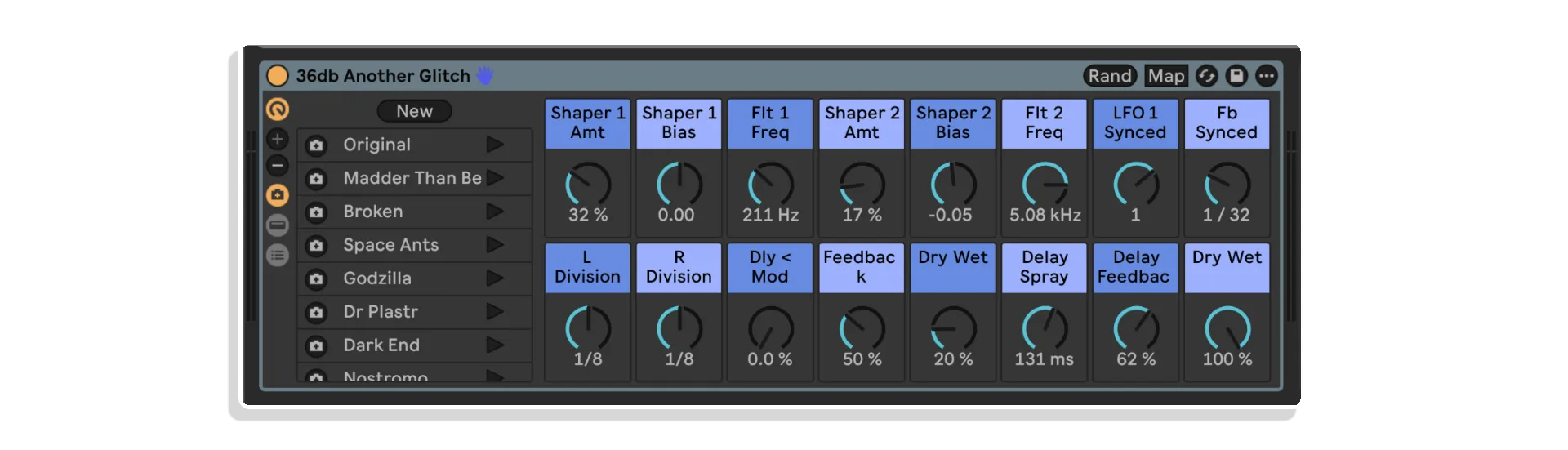Viewport: 1568px width, 450px height.
Task: Click the blue hand remote-control icon
Action: pos(485,76)
